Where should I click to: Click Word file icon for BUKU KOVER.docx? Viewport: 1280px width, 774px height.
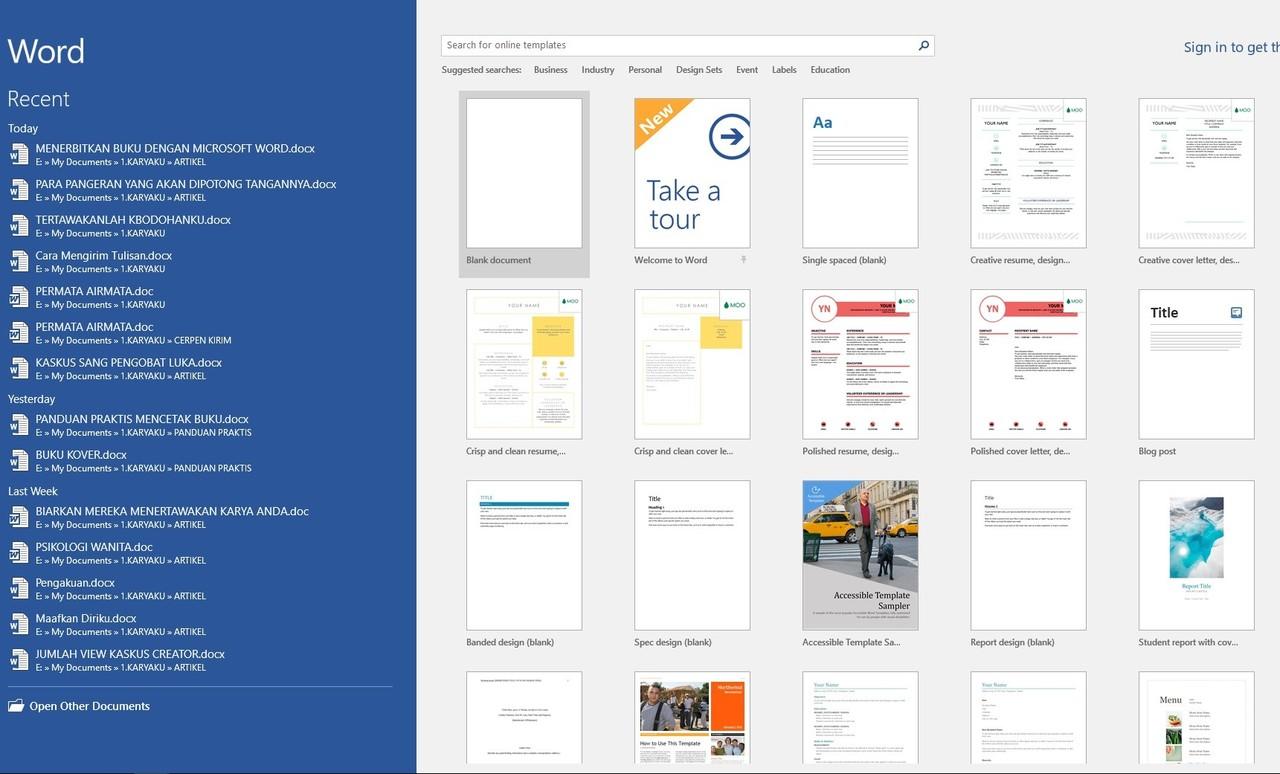pos(19,461)
